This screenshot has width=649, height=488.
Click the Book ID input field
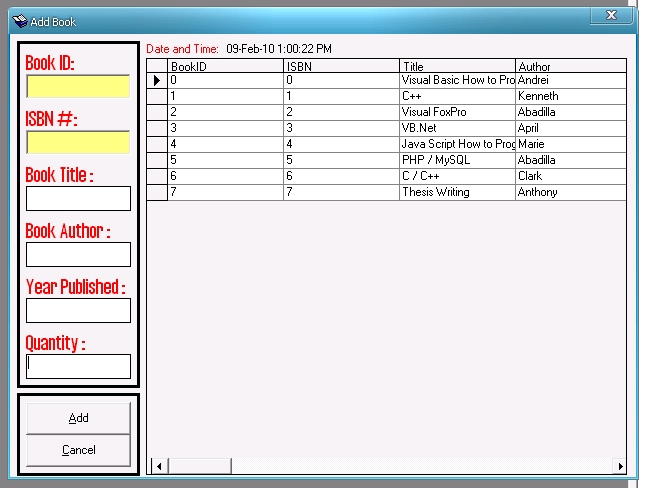(x=78, y=86)
